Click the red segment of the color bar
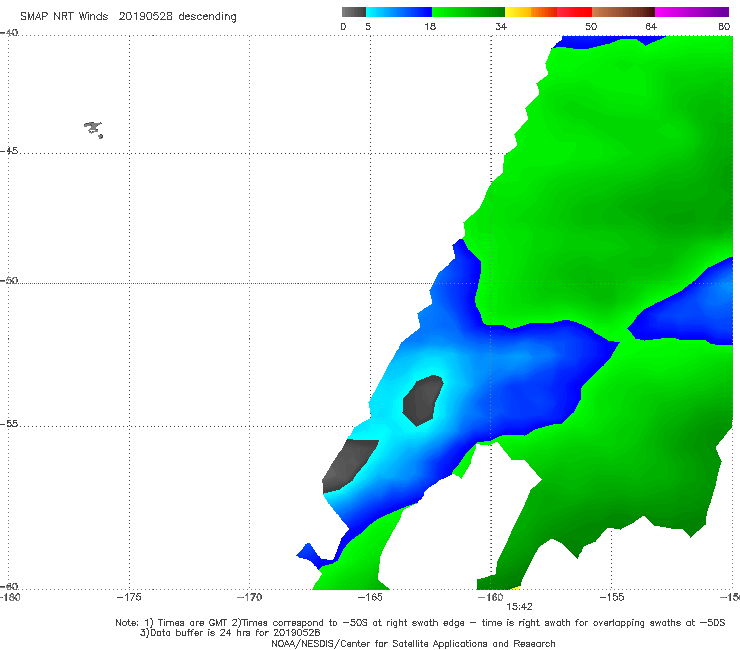The width and height of the screenshot is (740, 650). click(x=574, y=12)
